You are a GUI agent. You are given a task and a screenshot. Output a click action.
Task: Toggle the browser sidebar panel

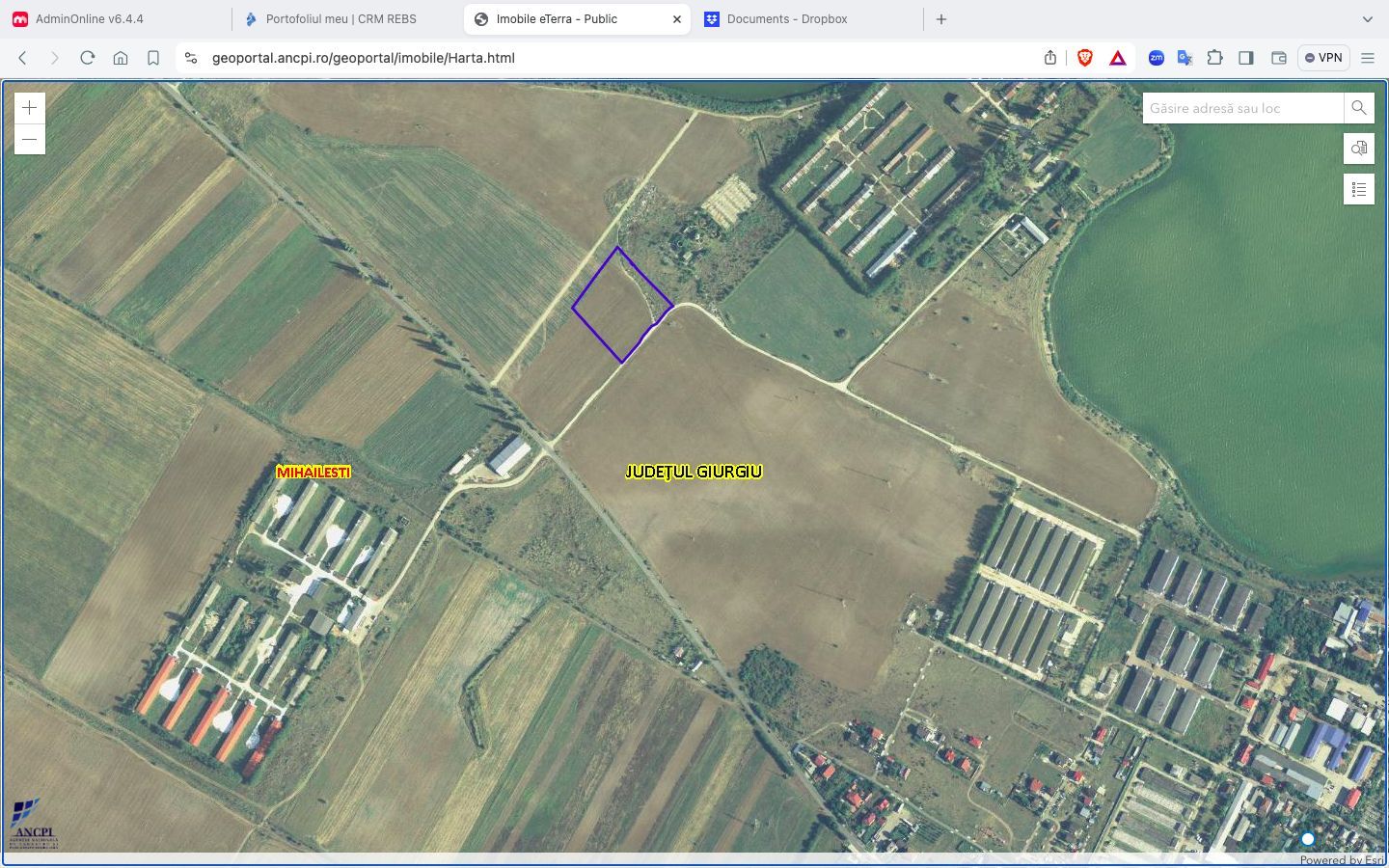click(1245, 58)
